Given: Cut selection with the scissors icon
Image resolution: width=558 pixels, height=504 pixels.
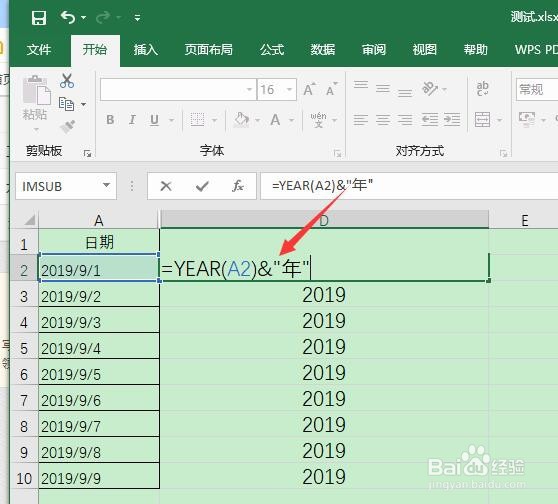Looking at the screenshot, I should pyautogui.click(x=67, y=81).
